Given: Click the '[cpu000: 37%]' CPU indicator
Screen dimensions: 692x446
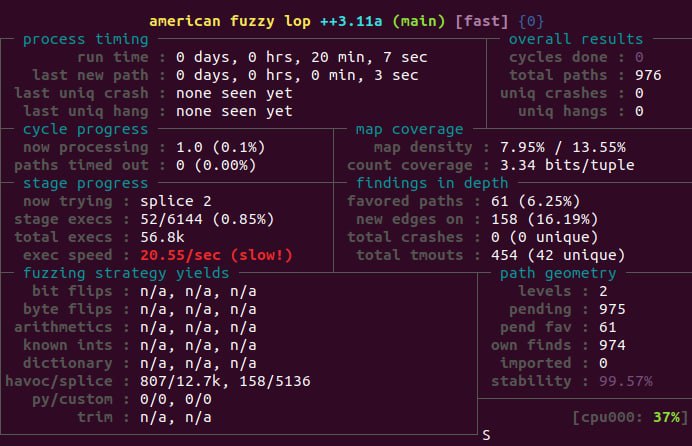Looking at the screenshot, I should (x=630, y=418).
